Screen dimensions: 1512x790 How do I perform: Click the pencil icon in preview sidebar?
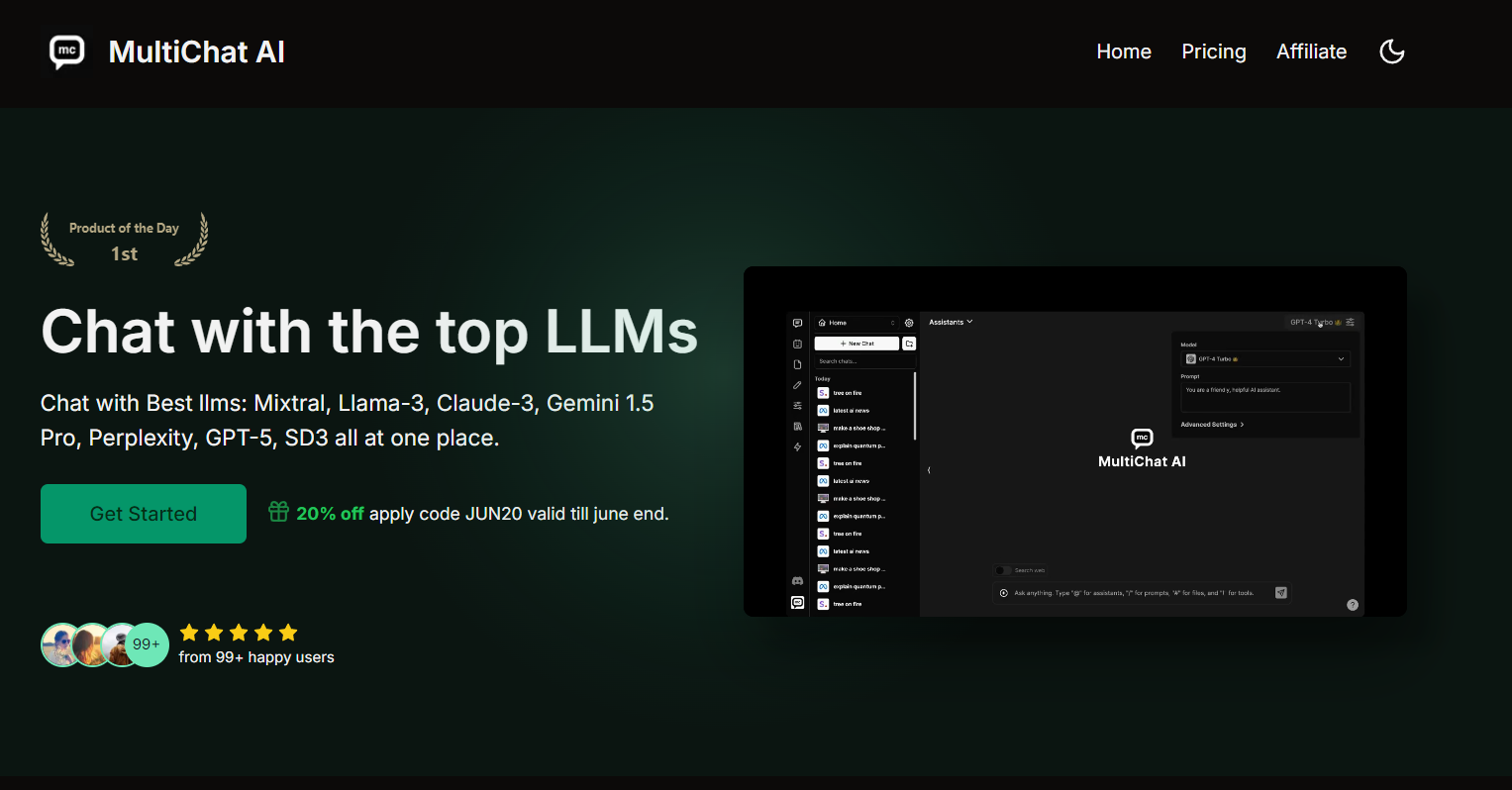click(797, 385)
